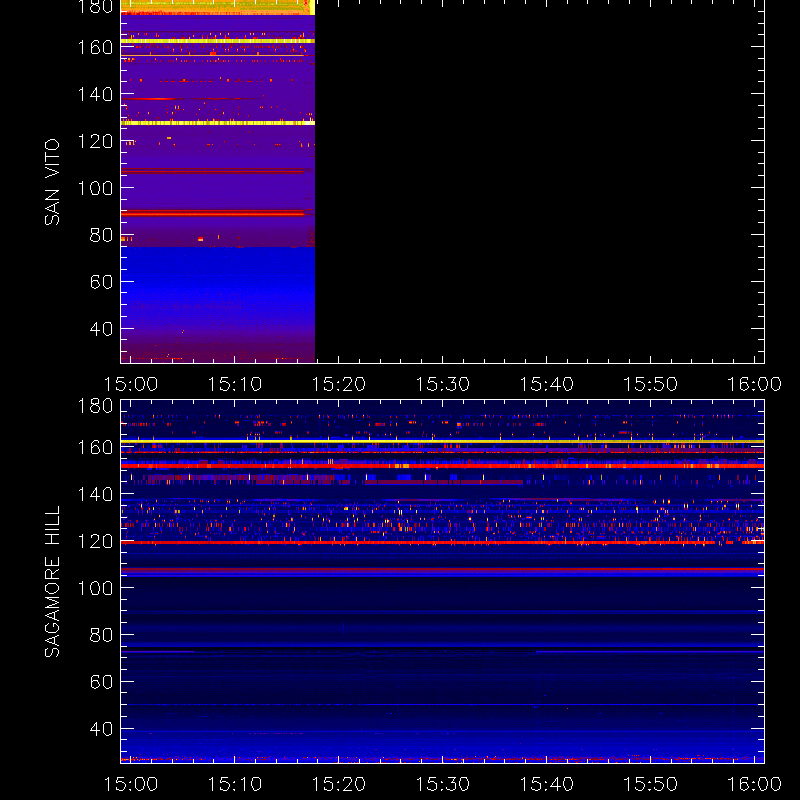The width and height of the screenshot is (800, 800).
Task: Select the 40 label on San Vito axis
Action: click(101, 329)
